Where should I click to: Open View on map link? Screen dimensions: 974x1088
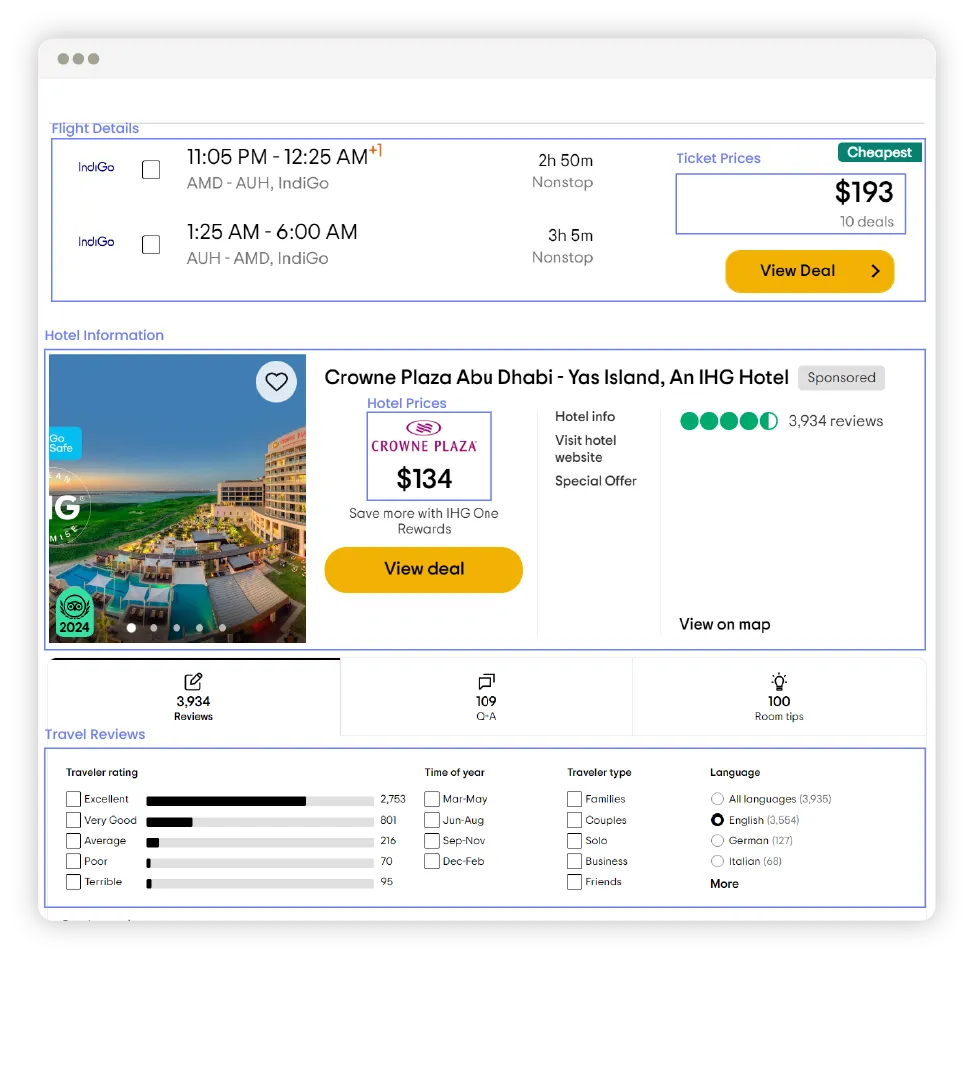[724, 624]
